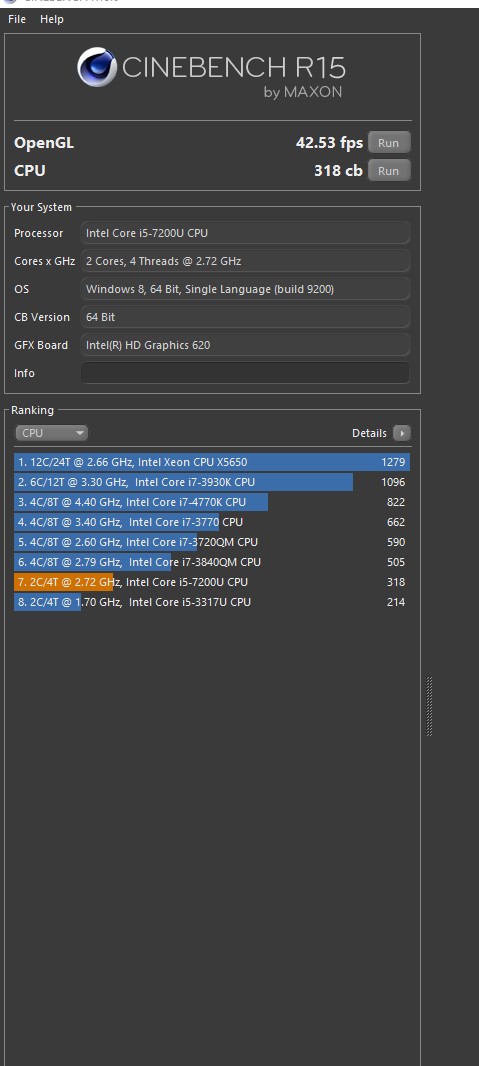Click the Processor field Intel Core i5-7200U
This screenshot has height=1066, width=479.
[x=245, y=233]
